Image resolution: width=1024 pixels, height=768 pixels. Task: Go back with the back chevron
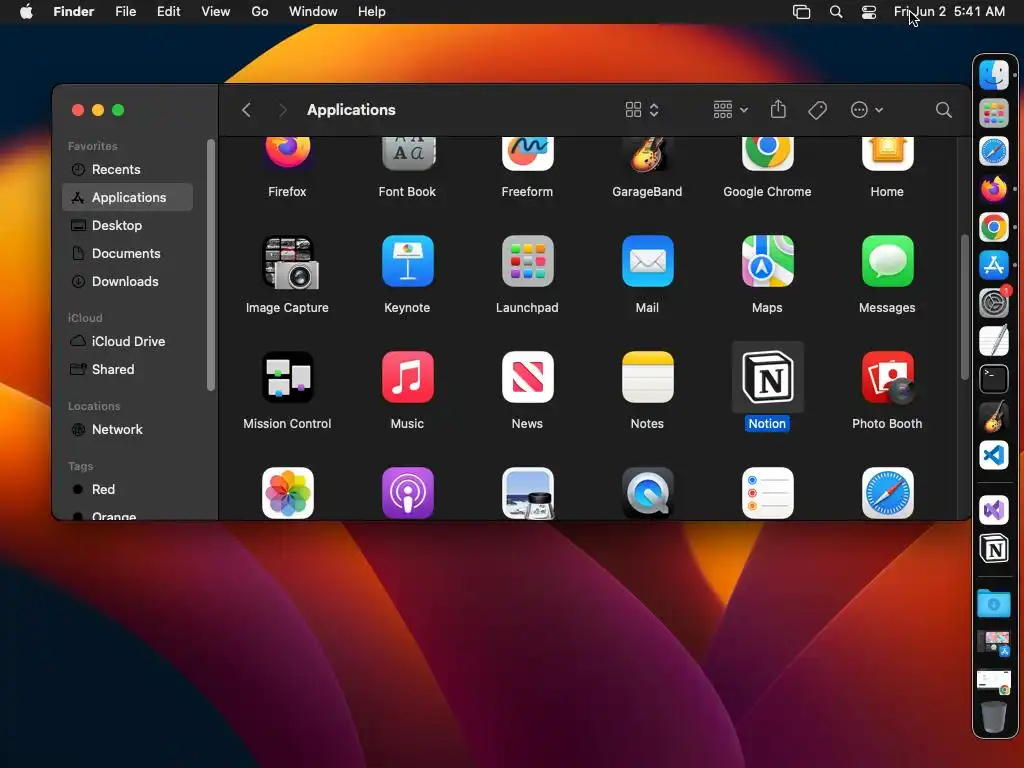click(246, 110)
